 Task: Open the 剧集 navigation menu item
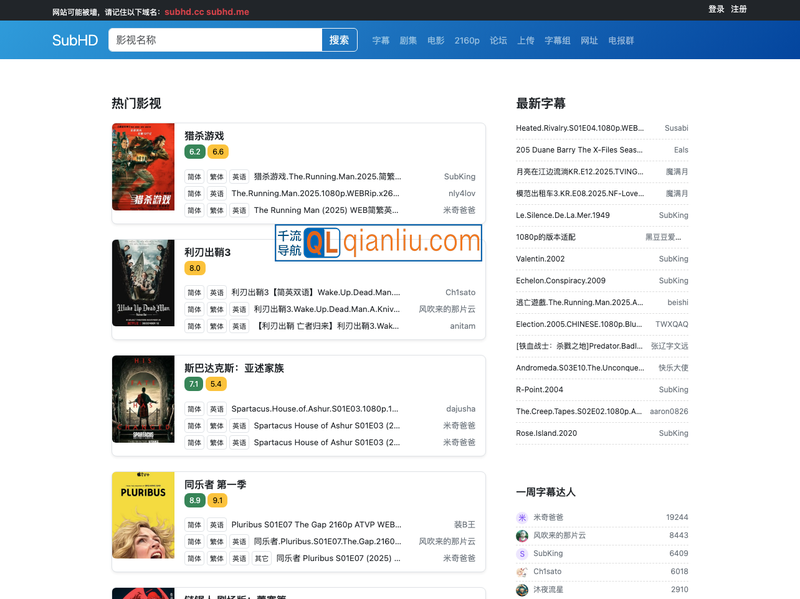tap(408, 41)
